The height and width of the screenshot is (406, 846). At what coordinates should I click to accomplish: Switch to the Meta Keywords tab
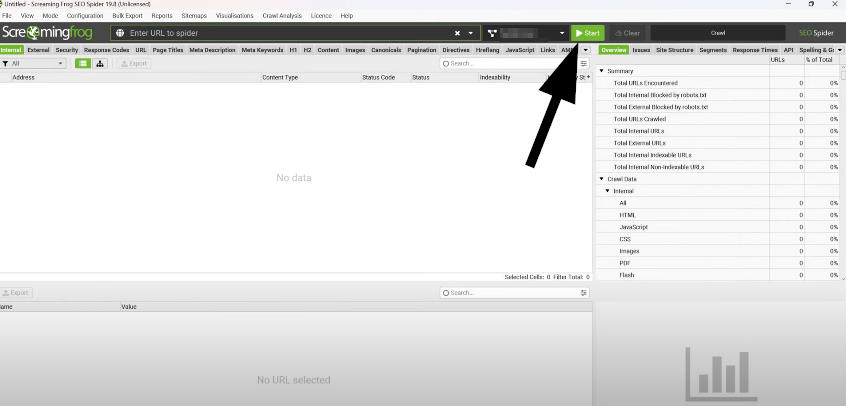262,50
